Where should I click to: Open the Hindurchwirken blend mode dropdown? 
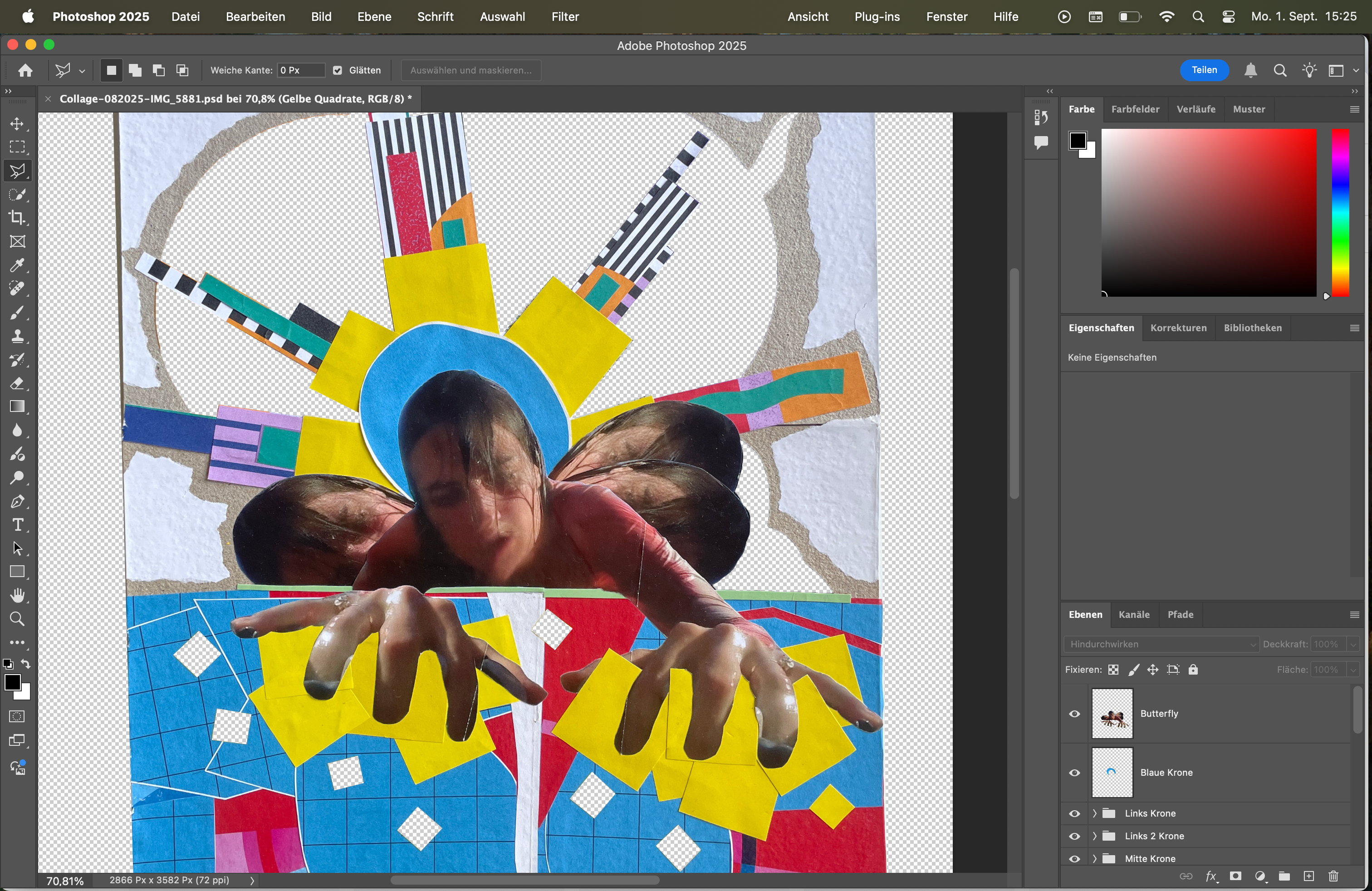1161,644
